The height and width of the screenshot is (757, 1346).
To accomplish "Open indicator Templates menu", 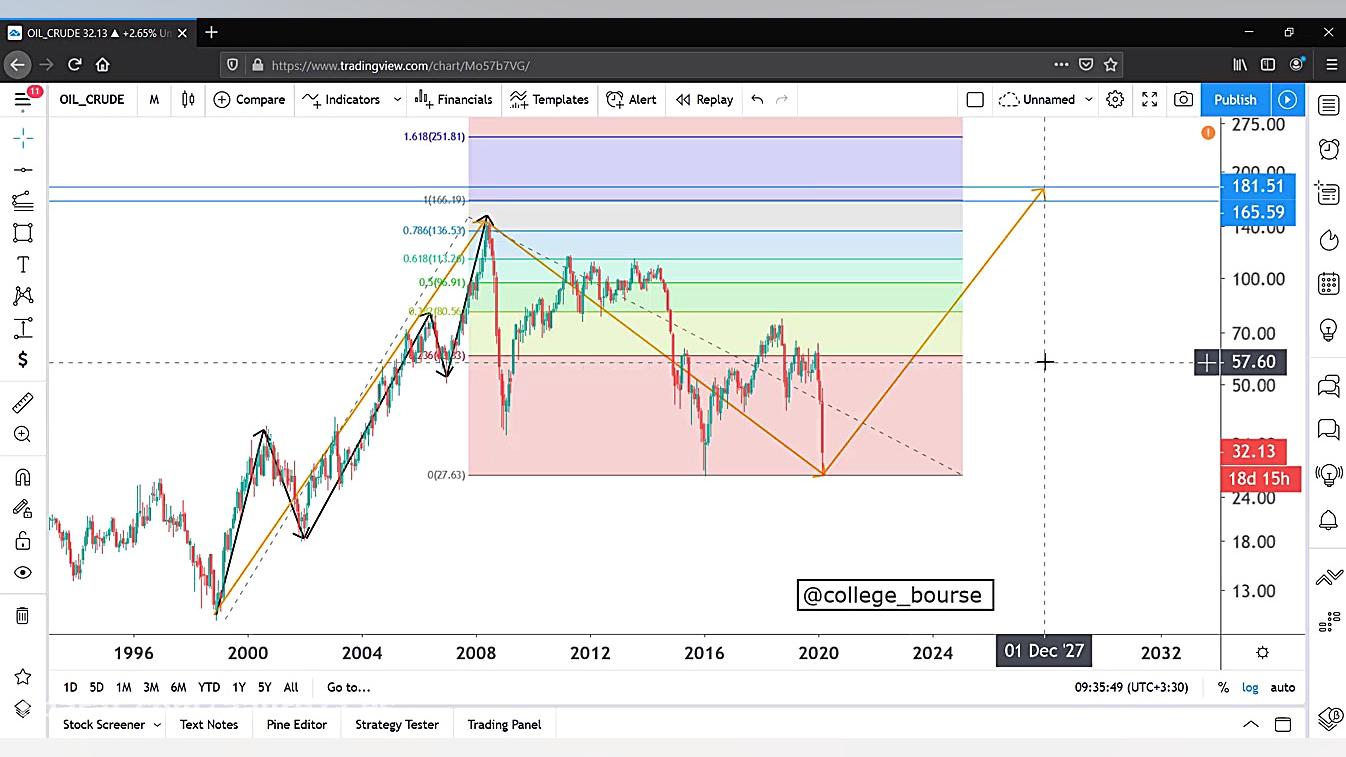I will (x=549, y=99).
